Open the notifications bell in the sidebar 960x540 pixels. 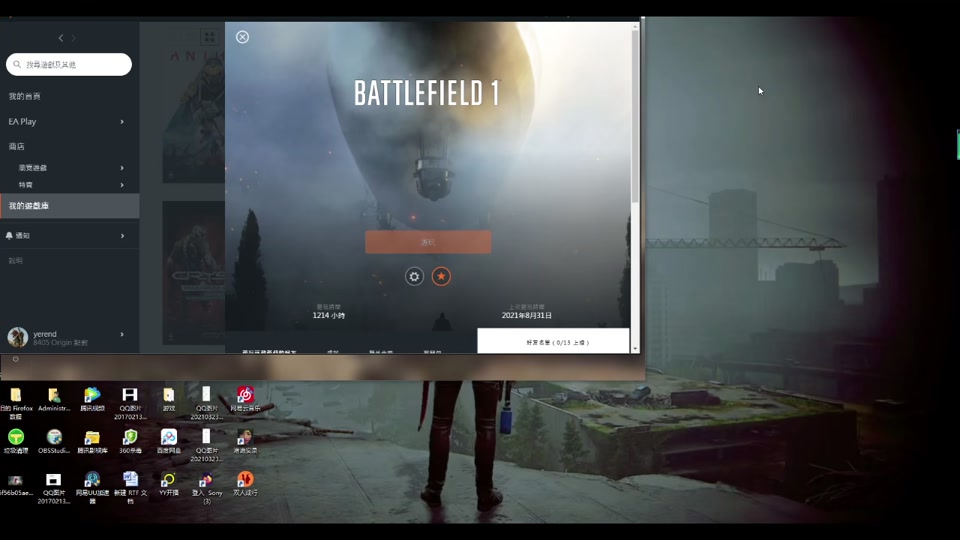pos(9,236)
